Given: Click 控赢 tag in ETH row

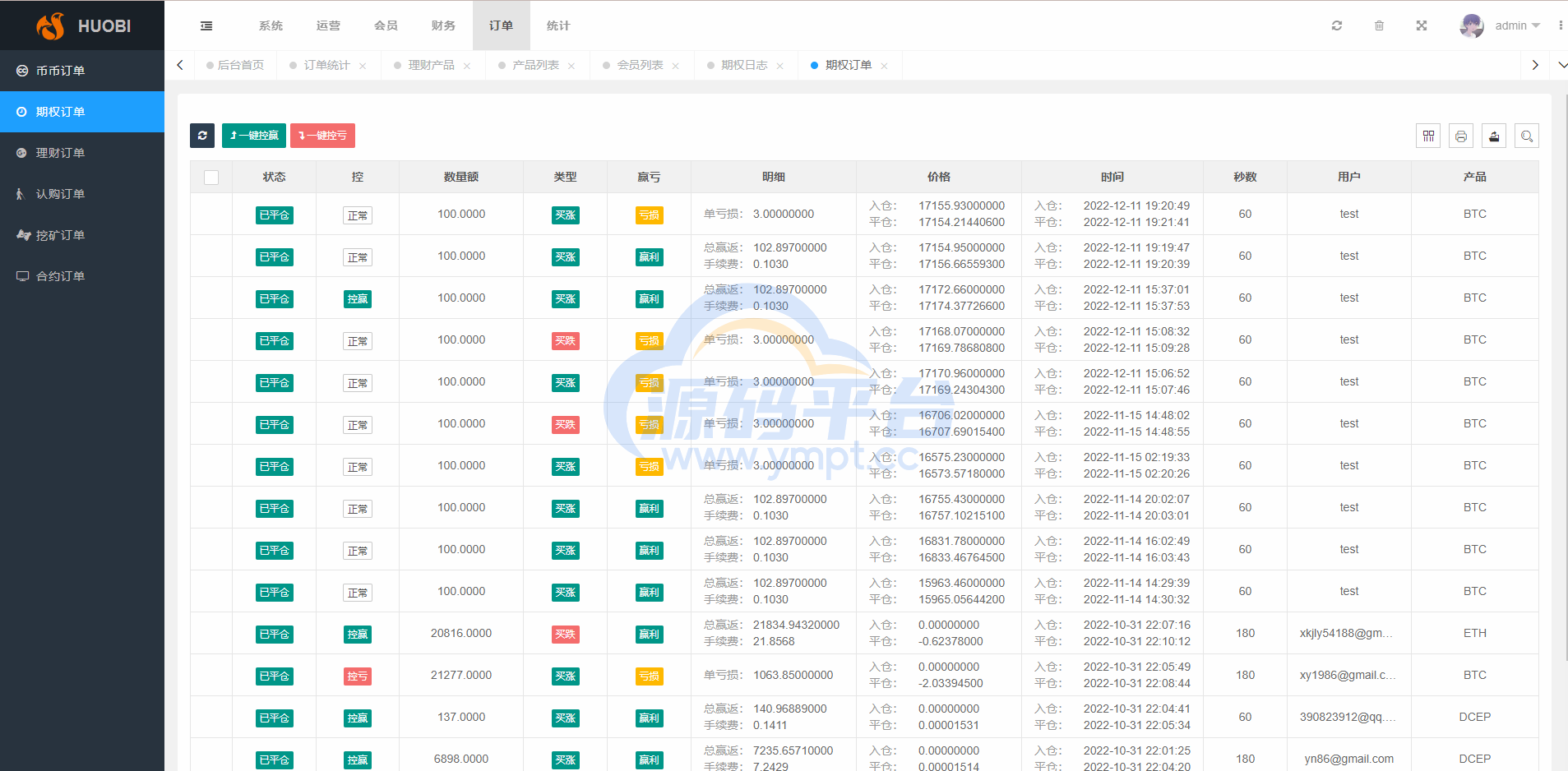Looking at the screenshot, I should click(358, 635).
